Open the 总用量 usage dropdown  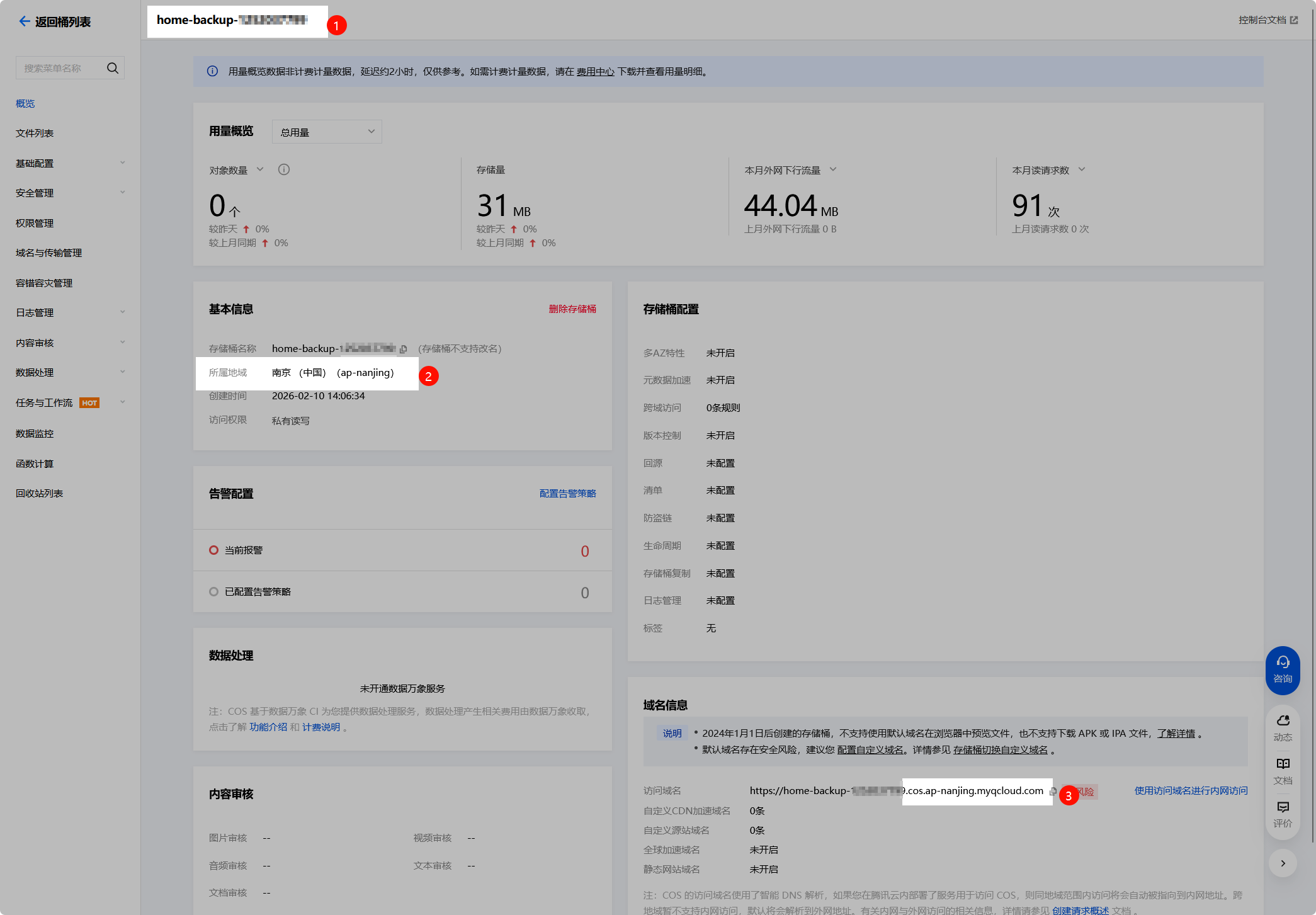326,132
